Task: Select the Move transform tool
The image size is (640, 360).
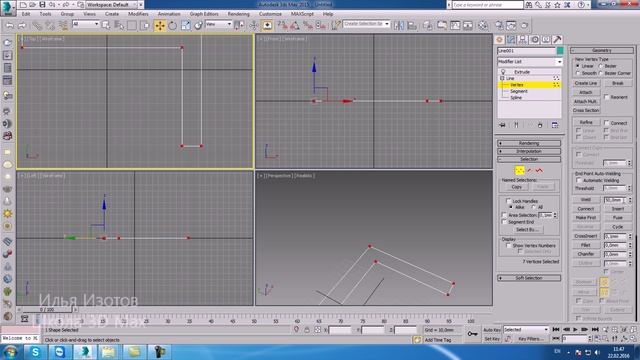Action: 160,25
